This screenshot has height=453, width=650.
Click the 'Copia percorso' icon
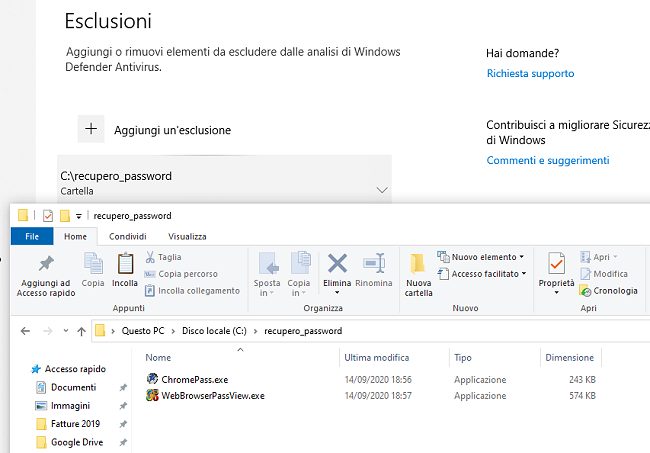click(x=150, y=274)
